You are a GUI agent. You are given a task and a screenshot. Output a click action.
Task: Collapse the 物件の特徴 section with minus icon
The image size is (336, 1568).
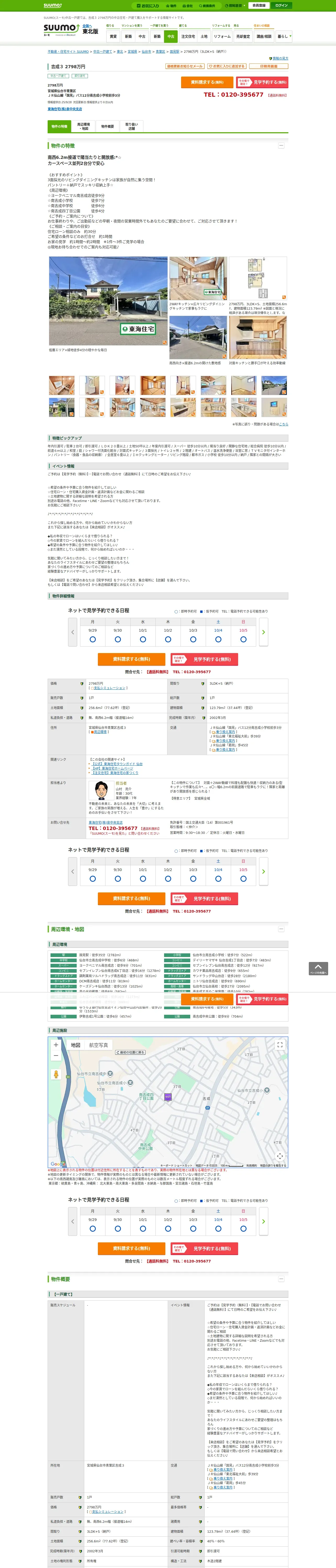click(x=281, y=146)
